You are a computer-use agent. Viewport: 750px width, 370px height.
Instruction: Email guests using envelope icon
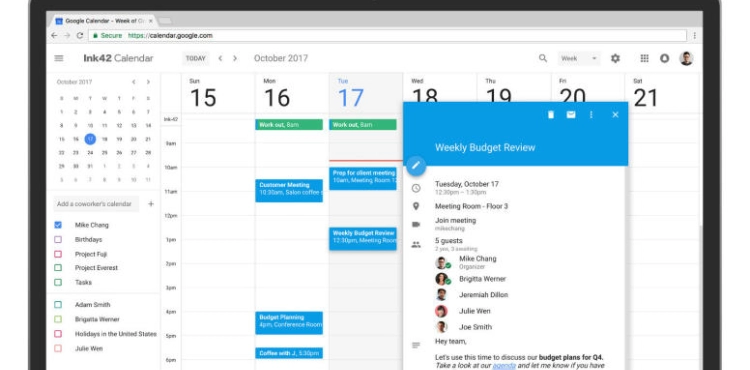click(x=571, y=115)
